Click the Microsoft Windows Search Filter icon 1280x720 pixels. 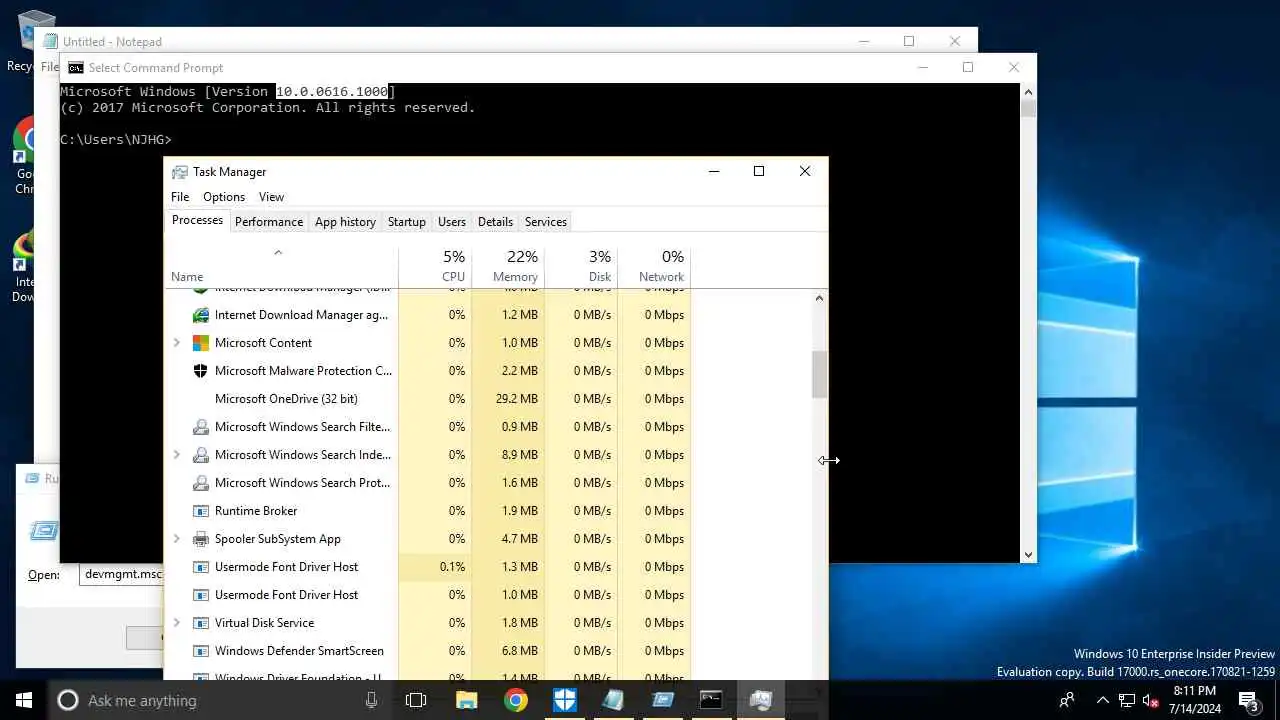[x=200, y=427]
